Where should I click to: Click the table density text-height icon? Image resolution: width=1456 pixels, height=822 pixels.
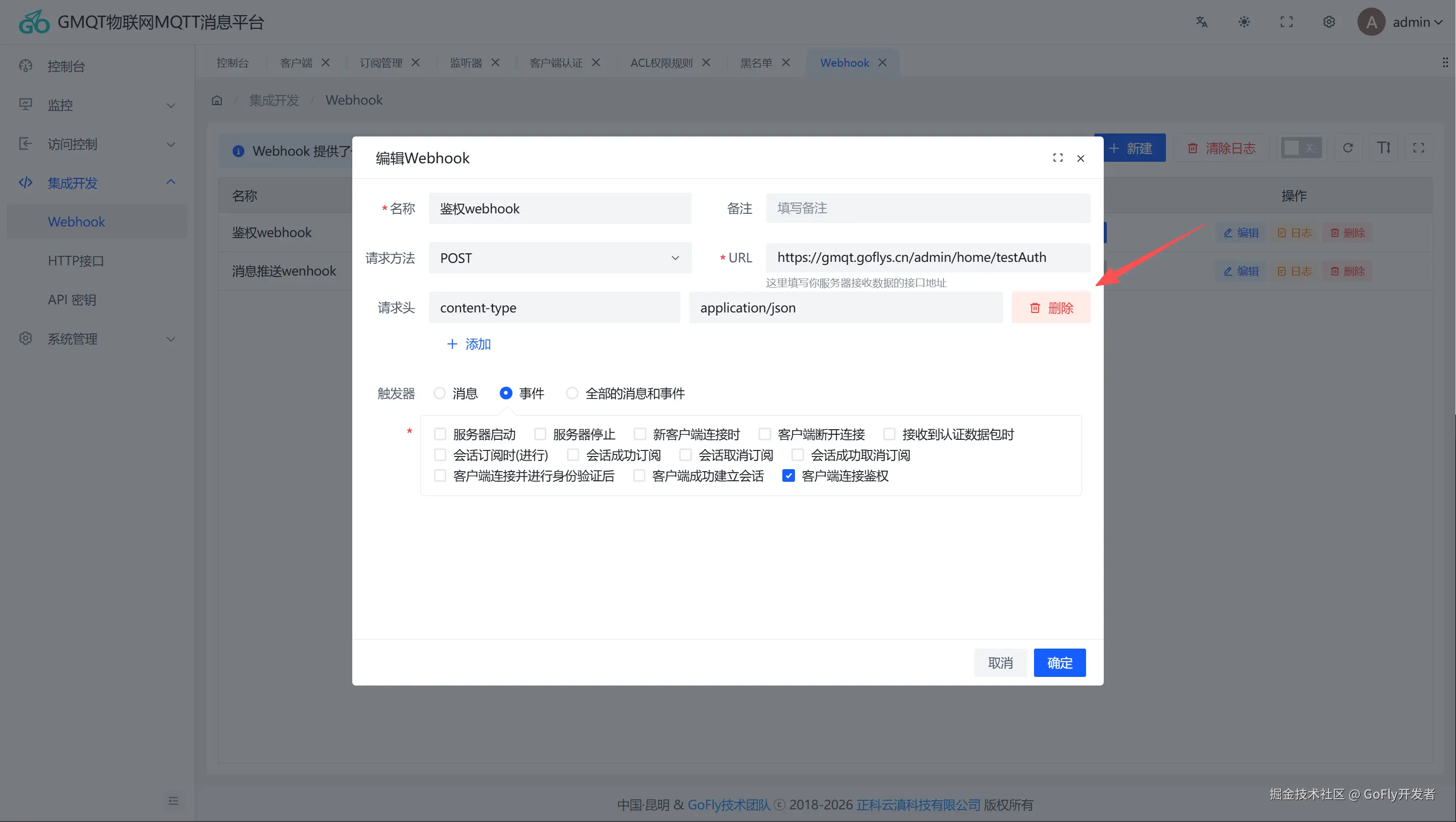pos(1384,148)
